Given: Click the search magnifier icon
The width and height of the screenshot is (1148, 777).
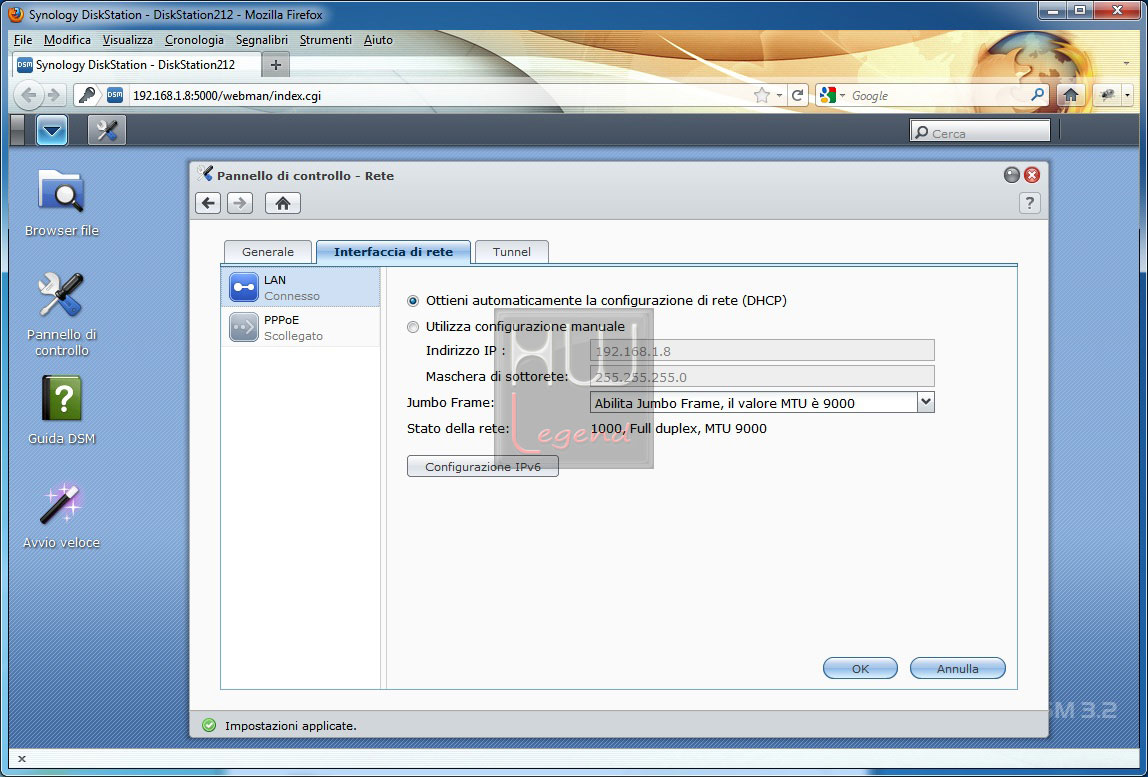Looking at the screenshot, I should (1037, 95).
